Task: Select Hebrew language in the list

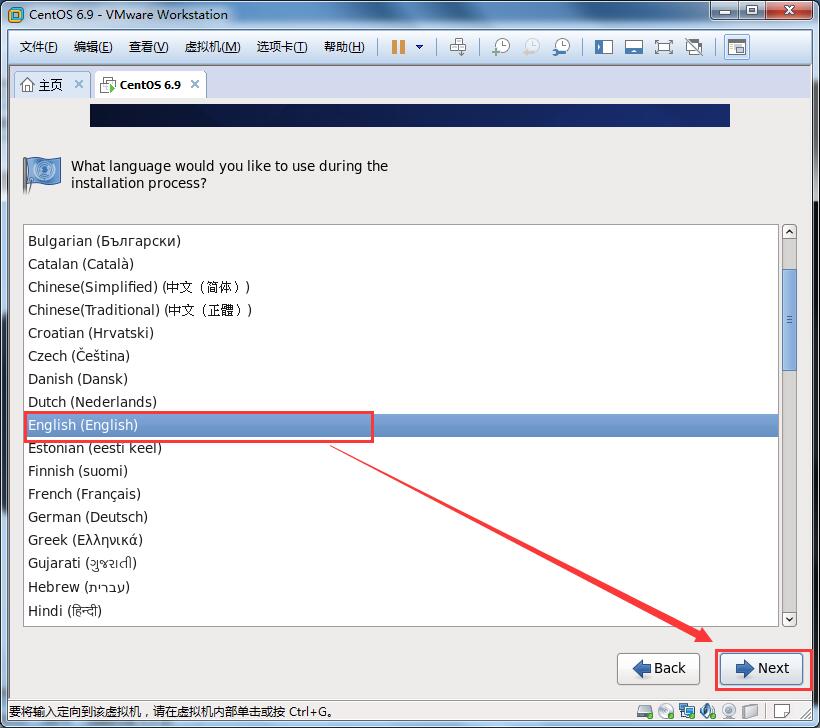Action: tap(401, 587)
